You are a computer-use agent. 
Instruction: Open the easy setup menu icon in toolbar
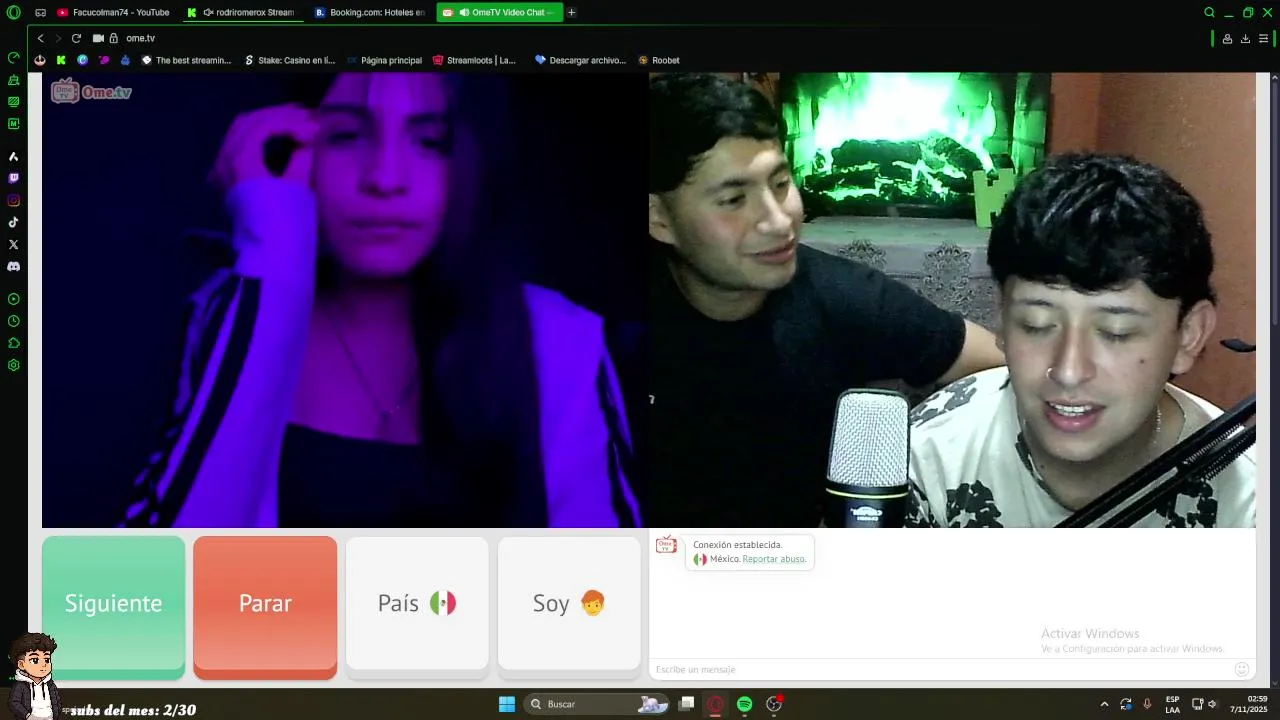pyautogui.click(x=1263, y=38)
